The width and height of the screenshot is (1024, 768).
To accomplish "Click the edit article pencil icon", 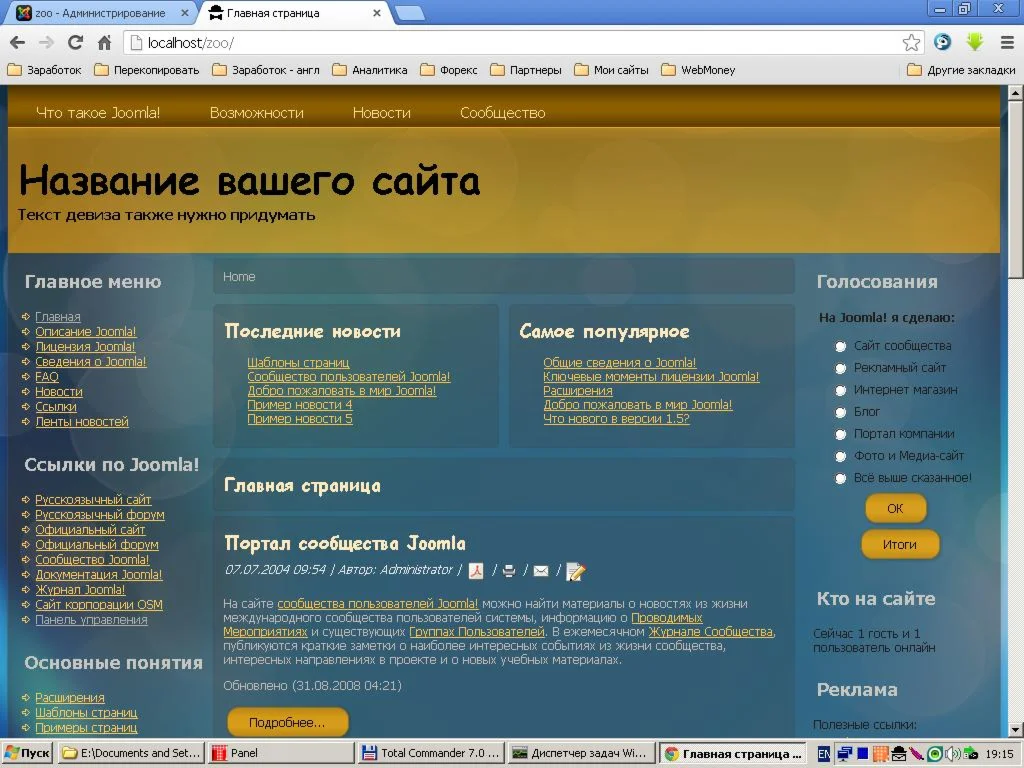I will [575, 571].
